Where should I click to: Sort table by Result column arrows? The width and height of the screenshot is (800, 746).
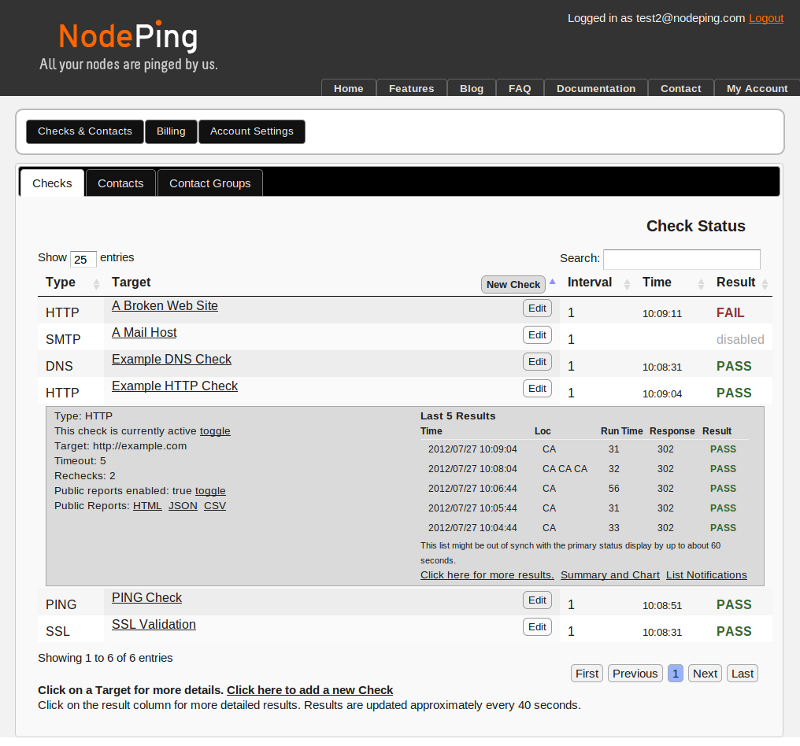click(766, 284)
